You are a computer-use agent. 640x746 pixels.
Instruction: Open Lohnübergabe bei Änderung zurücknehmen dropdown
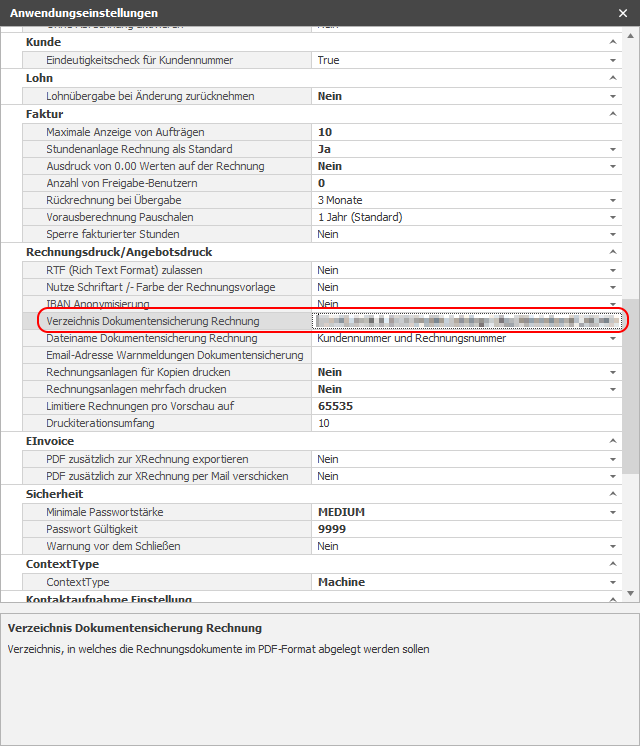pos(613,97)
